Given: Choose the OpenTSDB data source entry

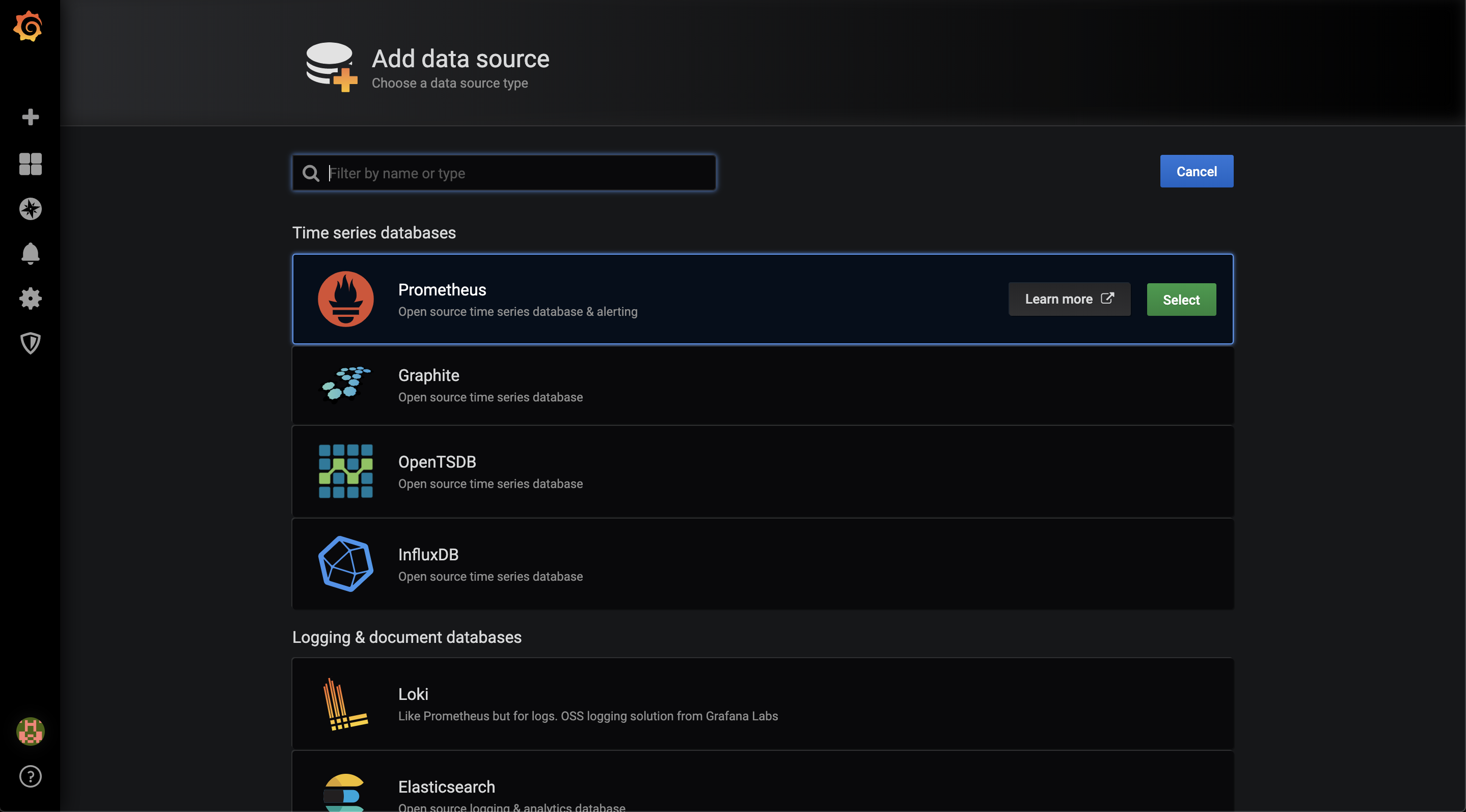Looking at the screenshot, I should click(763, 472).
